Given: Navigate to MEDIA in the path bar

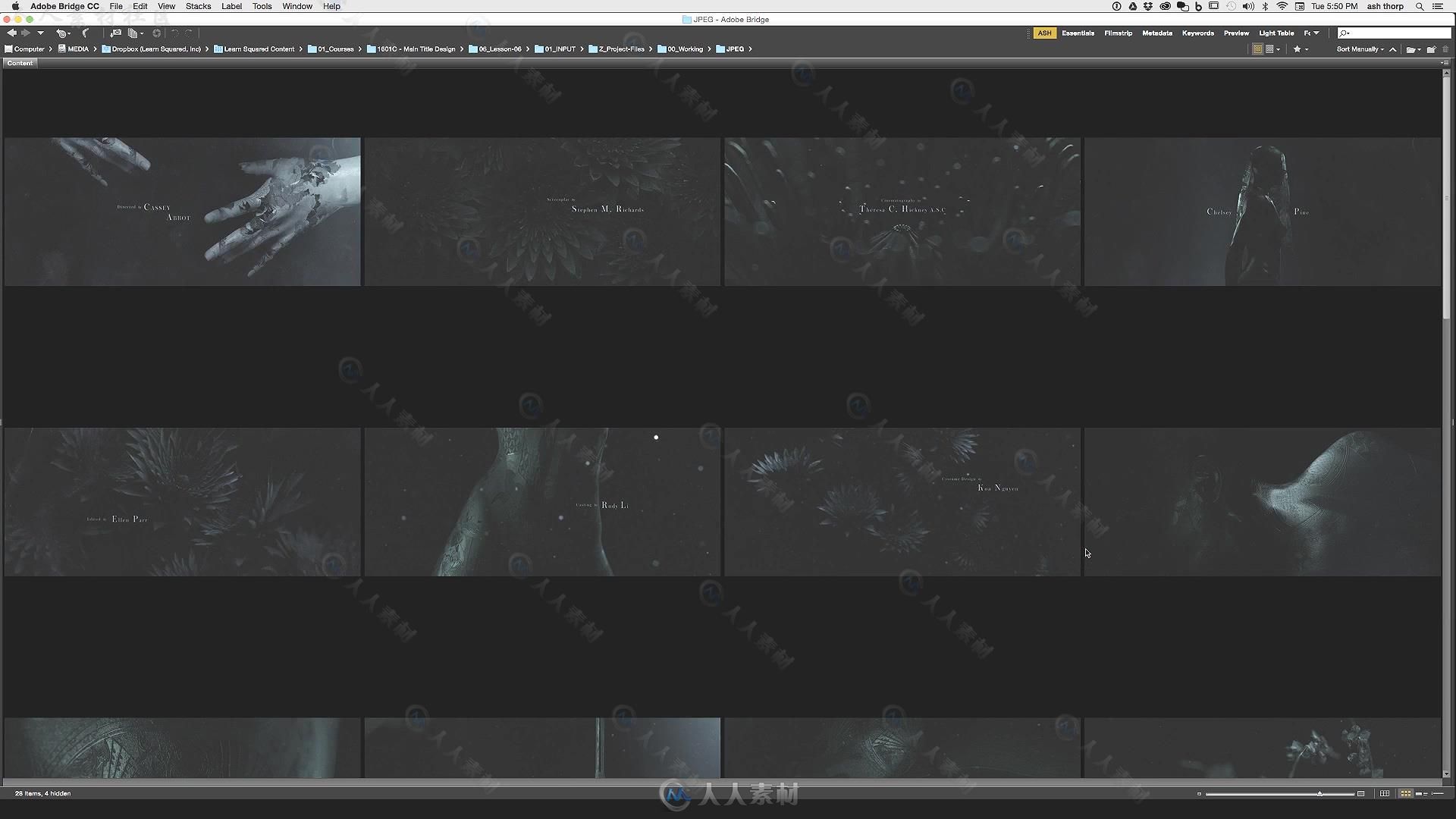Looking at the screenshot, I should 74,49.
